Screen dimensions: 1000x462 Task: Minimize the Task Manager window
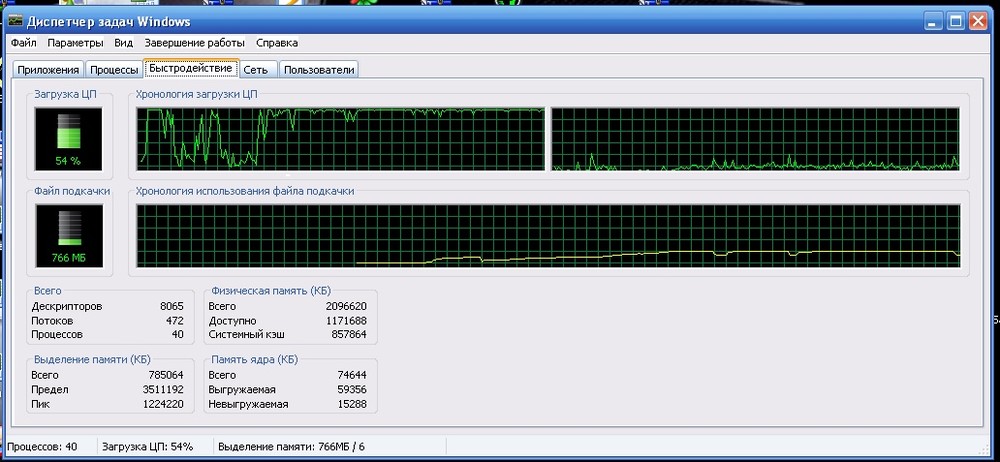[934, 22]
